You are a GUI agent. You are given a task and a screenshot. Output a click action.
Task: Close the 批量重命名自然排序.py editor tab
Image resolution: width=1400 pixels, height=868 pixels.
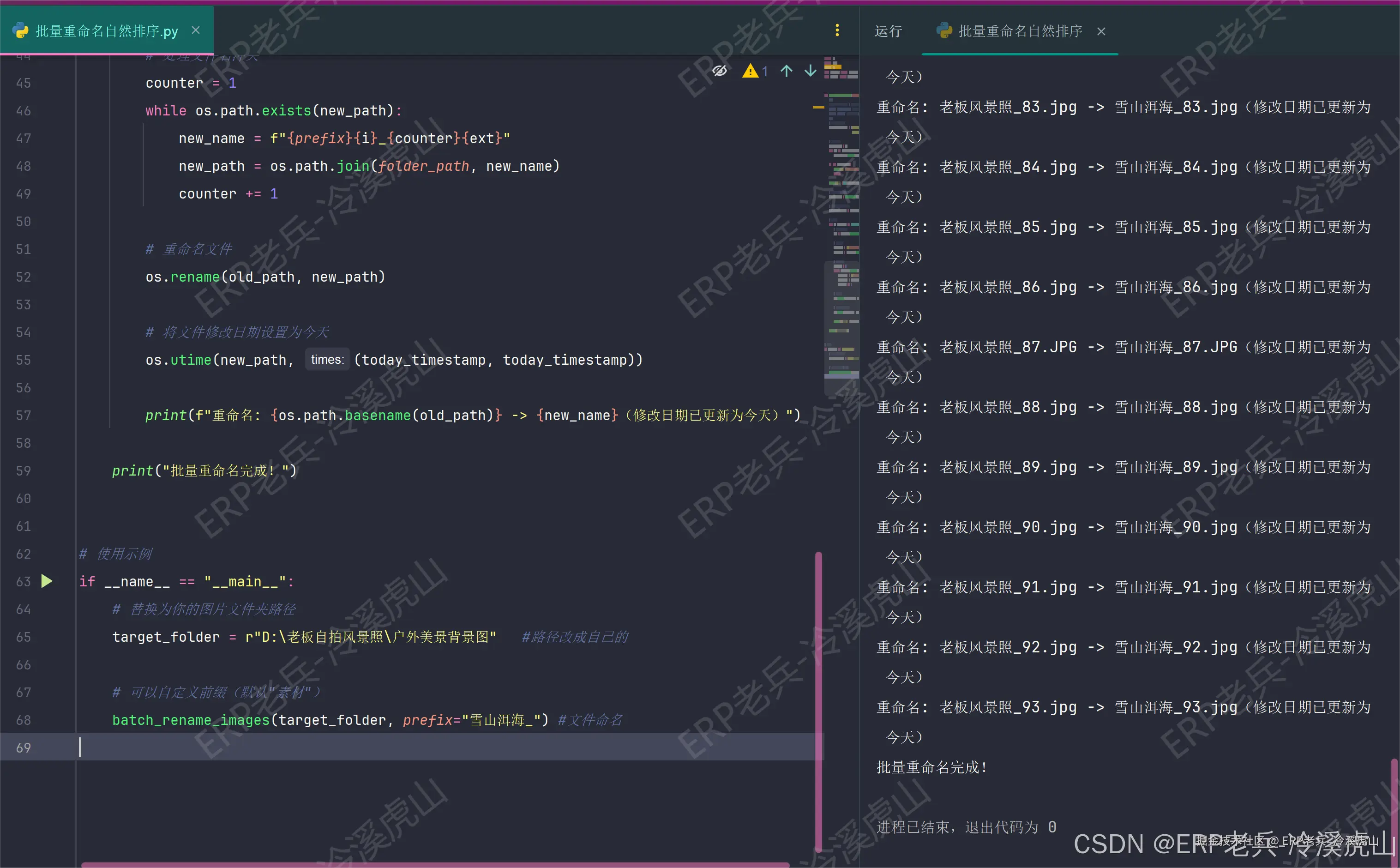(x=196, y=30)
